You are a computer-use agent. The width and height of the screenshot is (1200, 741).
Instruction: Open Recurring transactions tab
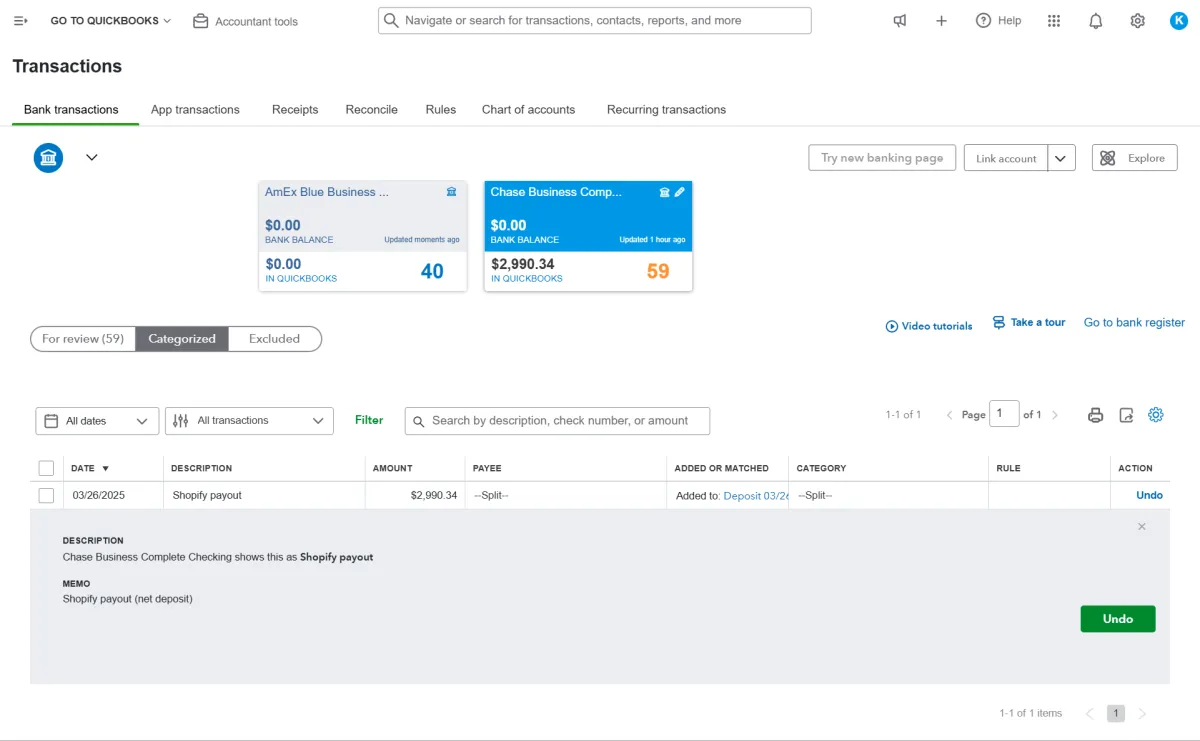666,110
